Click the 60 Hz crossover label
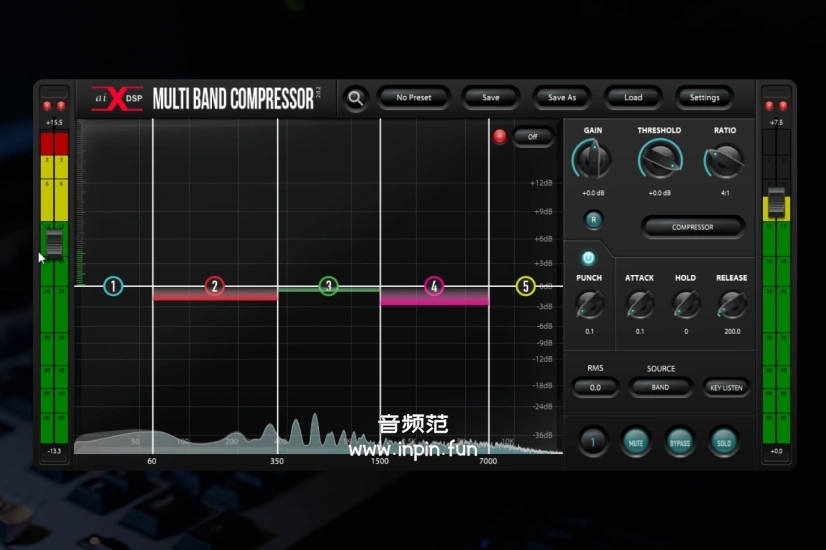The height and width of the screenshot is (550, 826). point(152,461)
